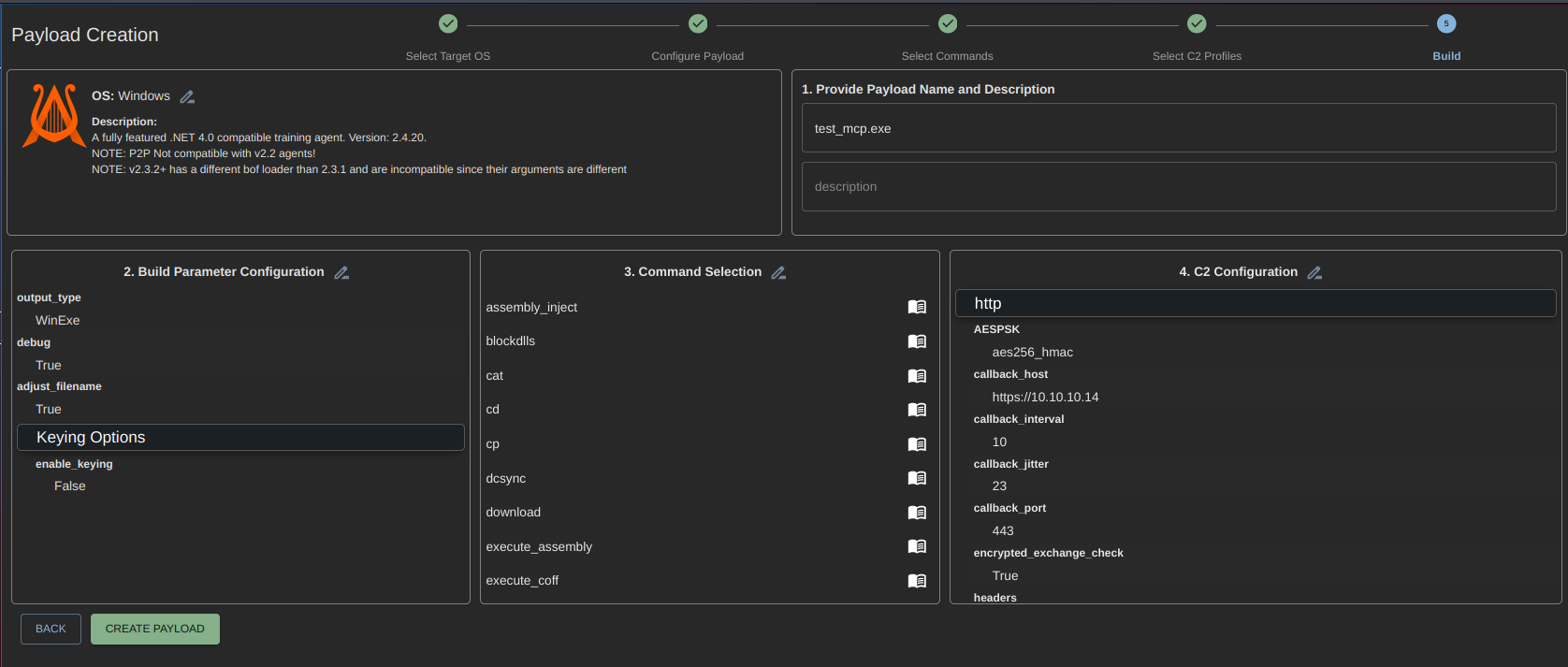1568x667 pixels.
Task: Go to Select Commands step checkmark
Action: click(948, 23)
